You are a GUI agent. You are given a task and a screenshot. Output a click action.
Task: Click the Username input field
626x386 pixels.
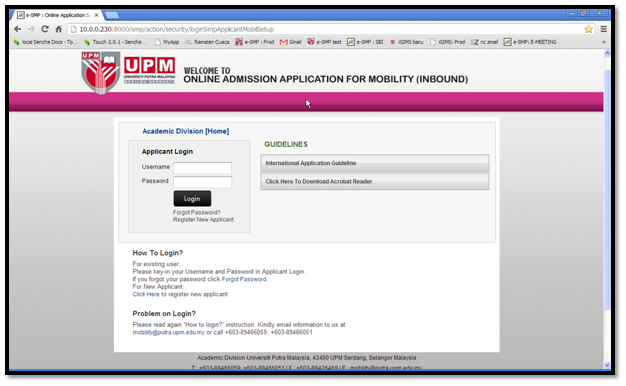click(x=202, y=168)
